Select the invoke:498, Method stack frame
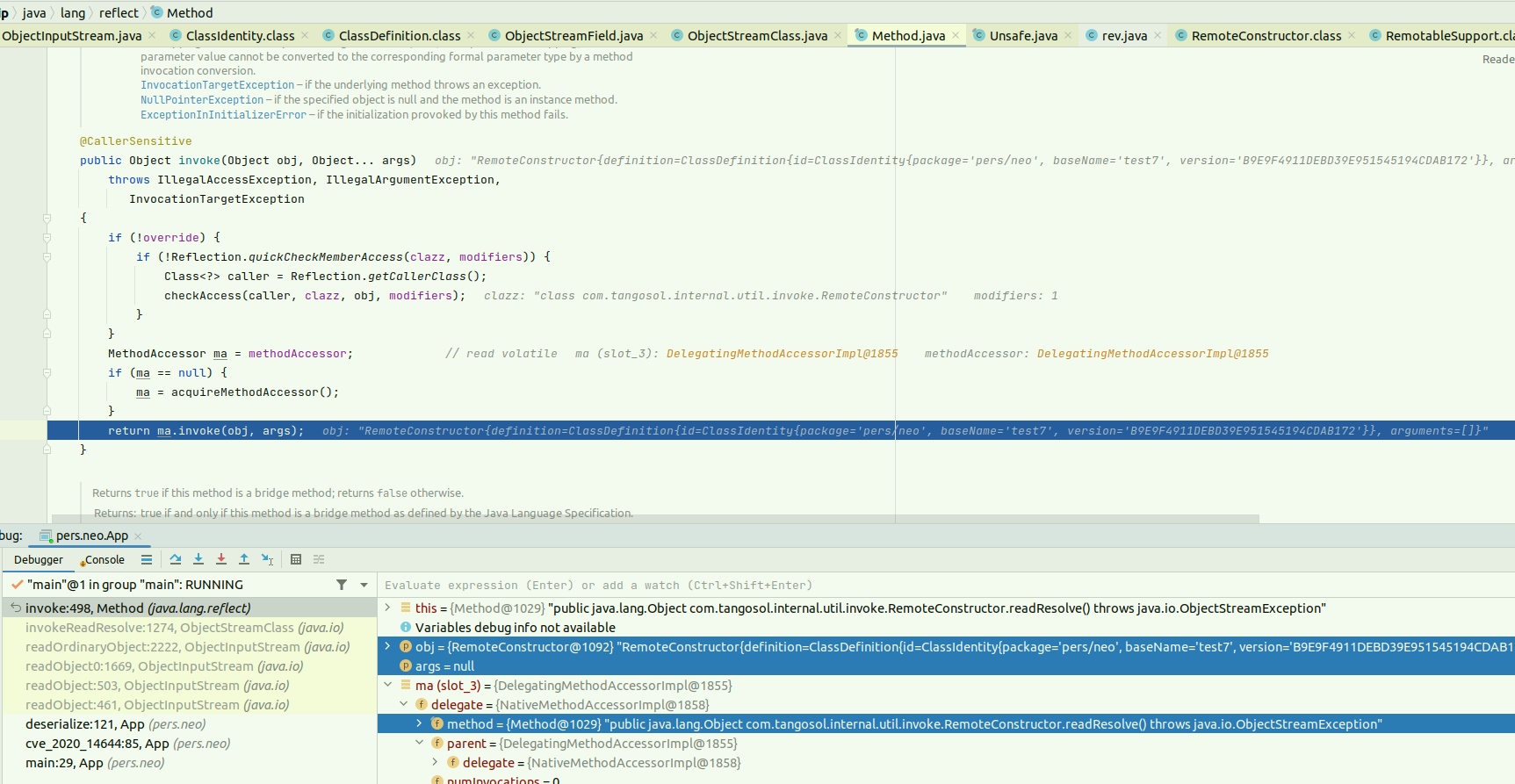 [189, 608]
